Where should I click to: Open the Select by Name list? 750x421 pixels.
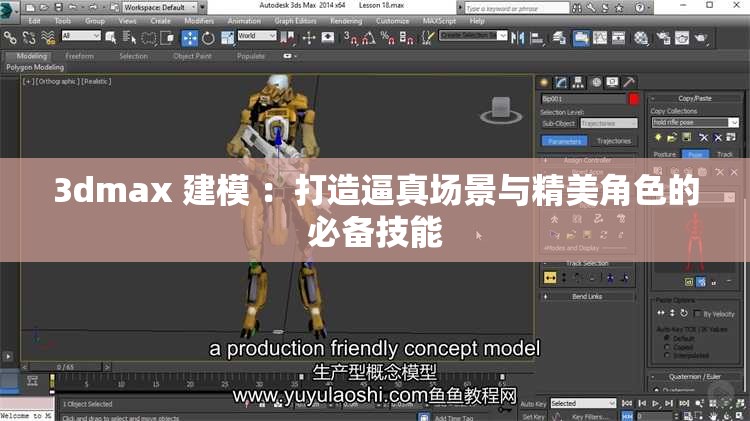click(x=130, y=37)
